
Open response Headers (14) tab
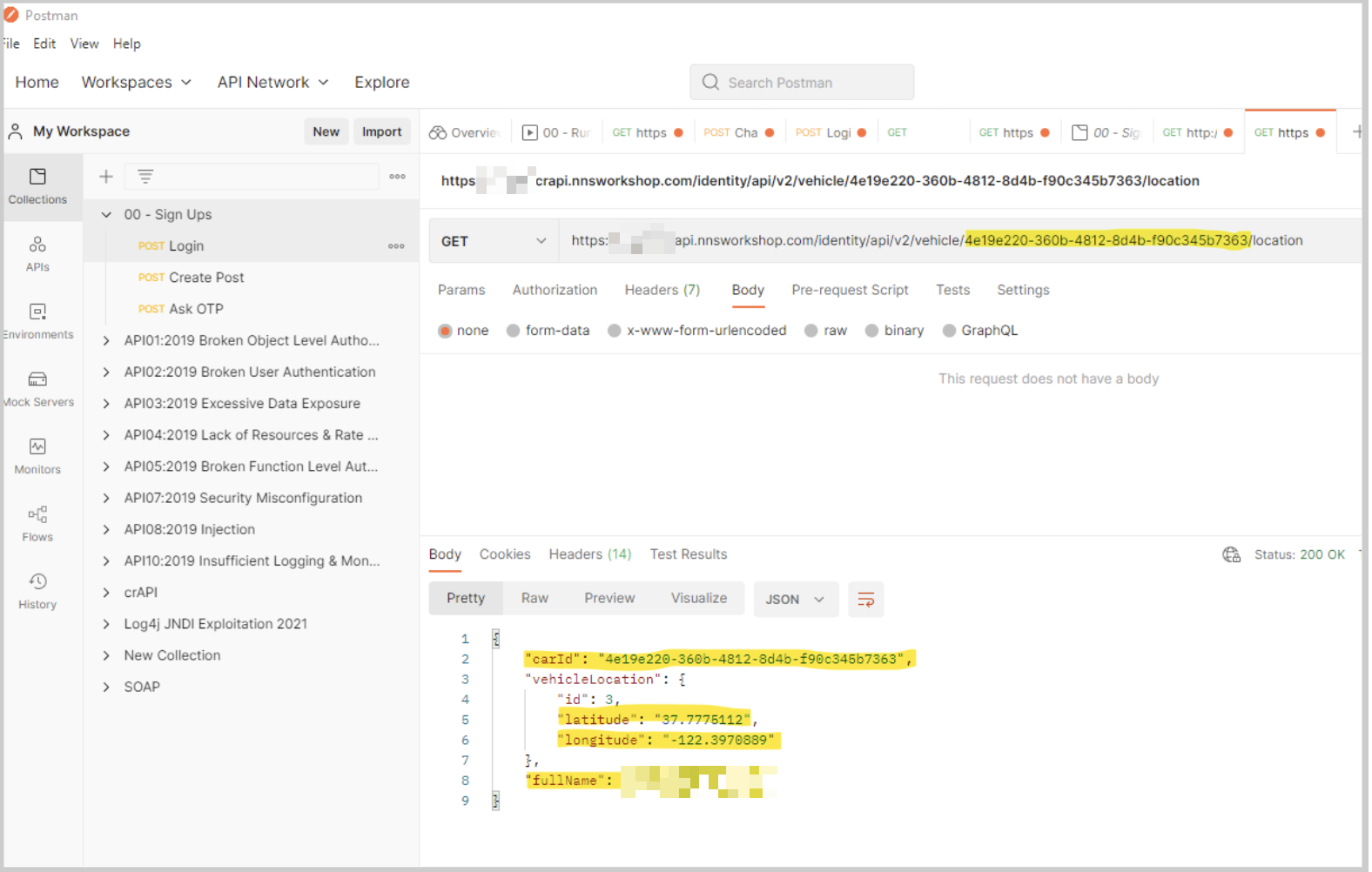coord(590,554)
